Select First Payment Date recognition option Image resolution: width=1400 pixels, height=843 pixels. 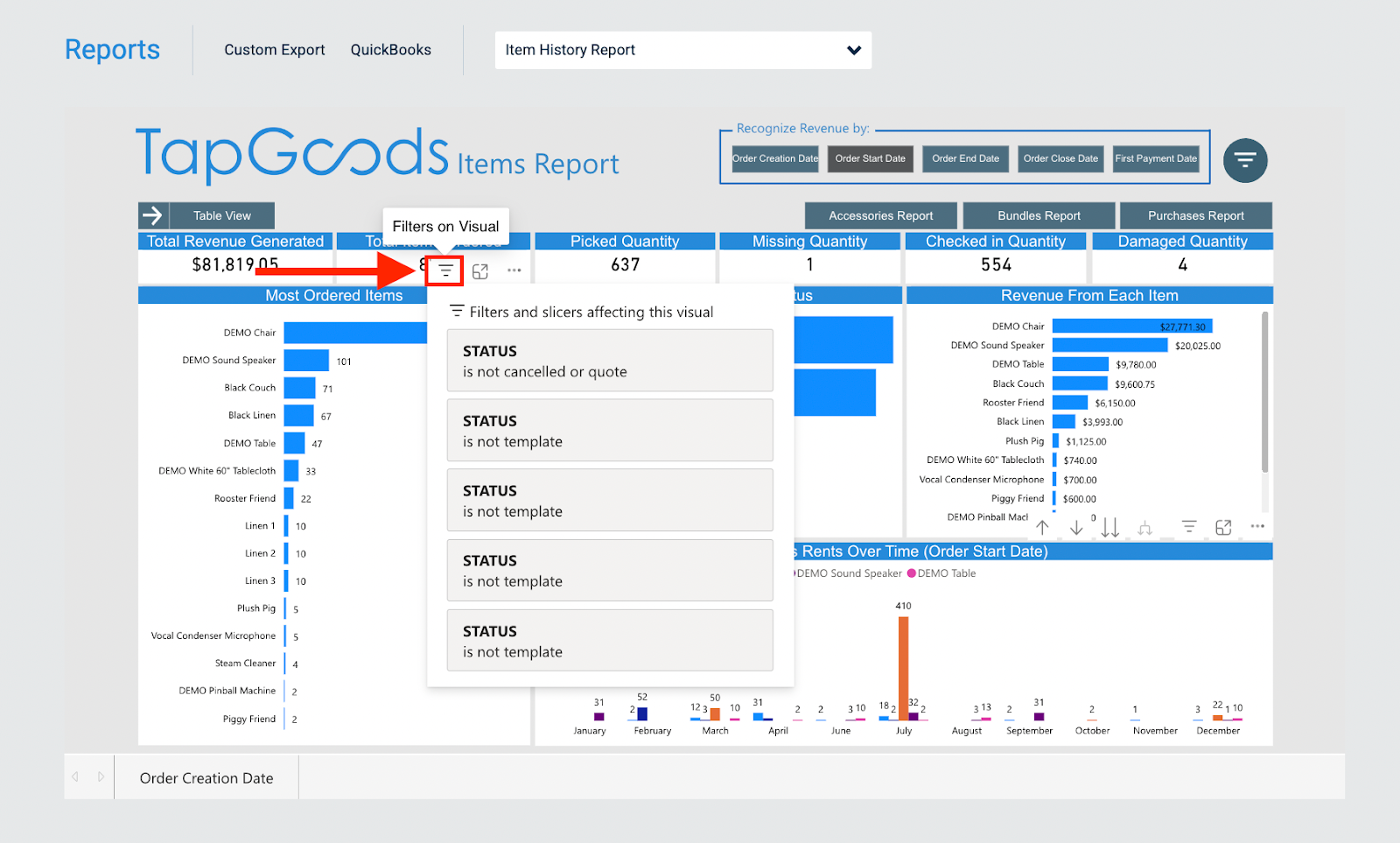click(x=1156, y=158)
